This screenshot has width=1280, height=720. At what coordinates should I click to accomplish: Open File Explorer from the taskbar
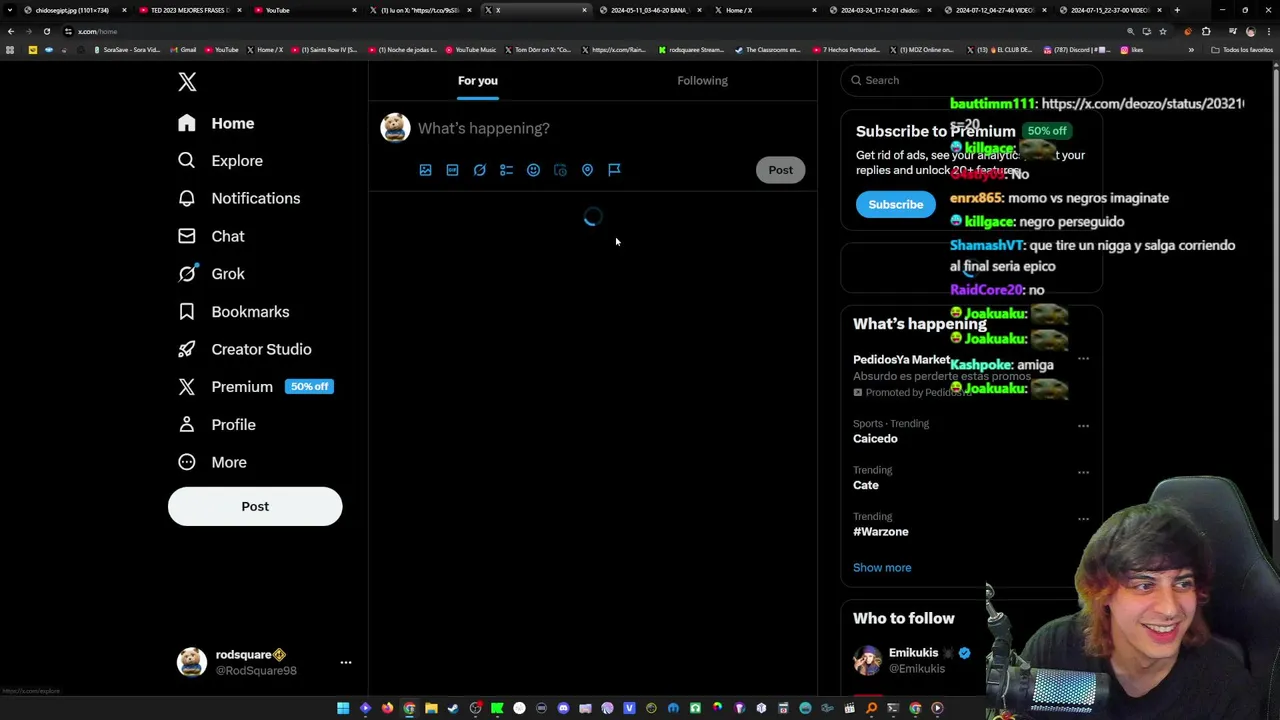click(x=431, y=708)
